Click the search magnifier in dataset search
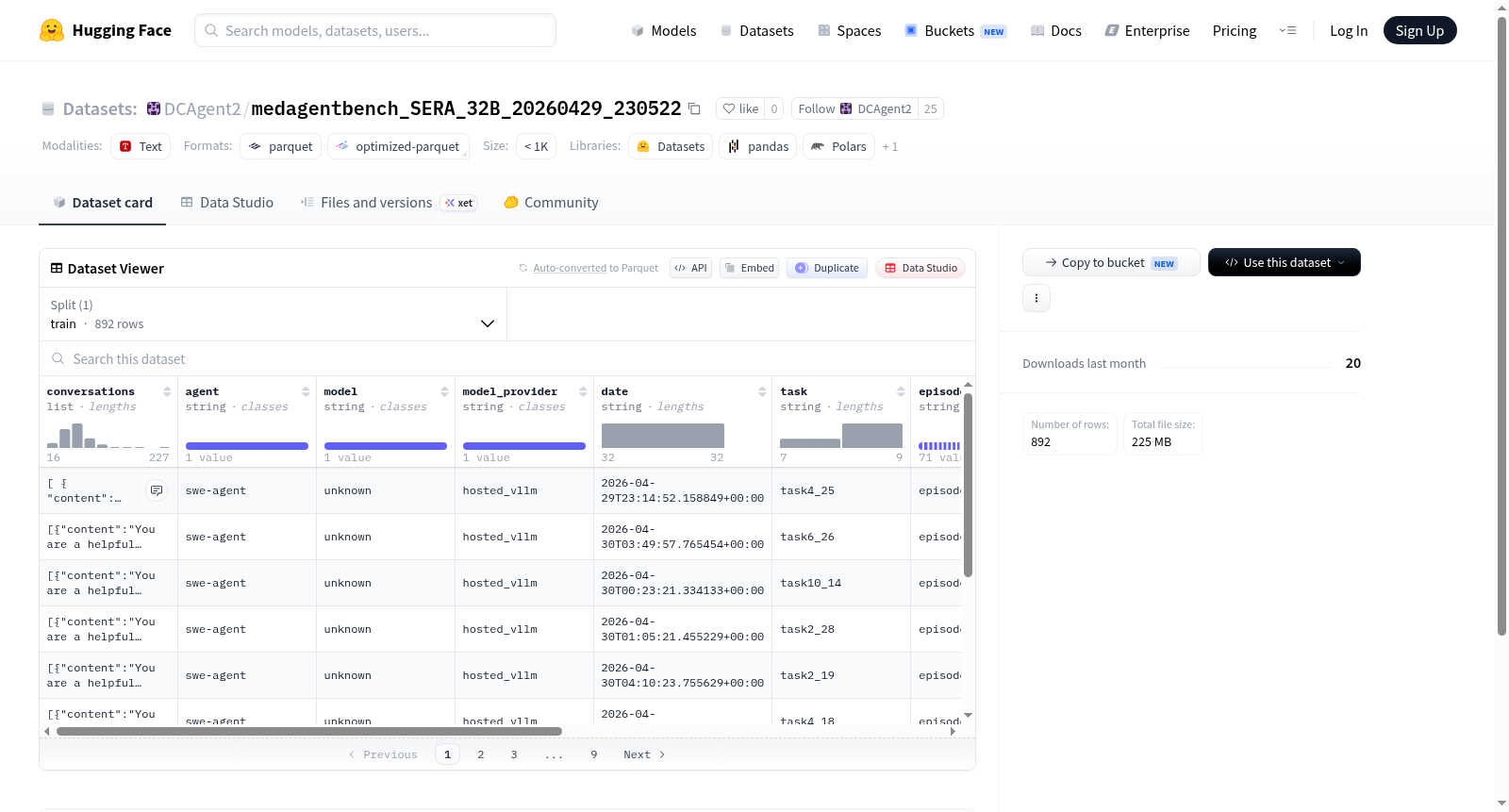The width and height of the screenshot is (1509, 812). pos(58,359)
